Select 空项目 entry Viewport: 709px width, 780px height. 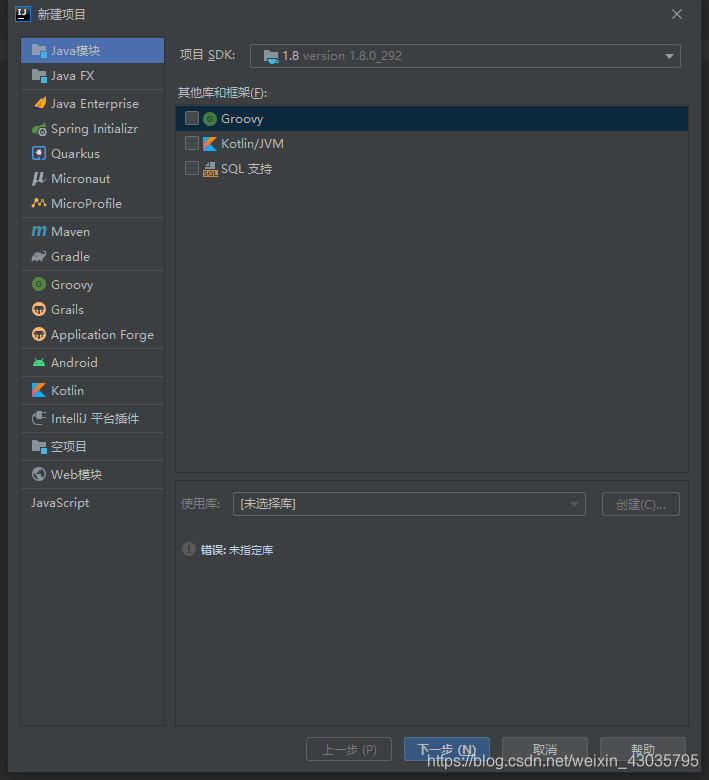pos(93,446)
